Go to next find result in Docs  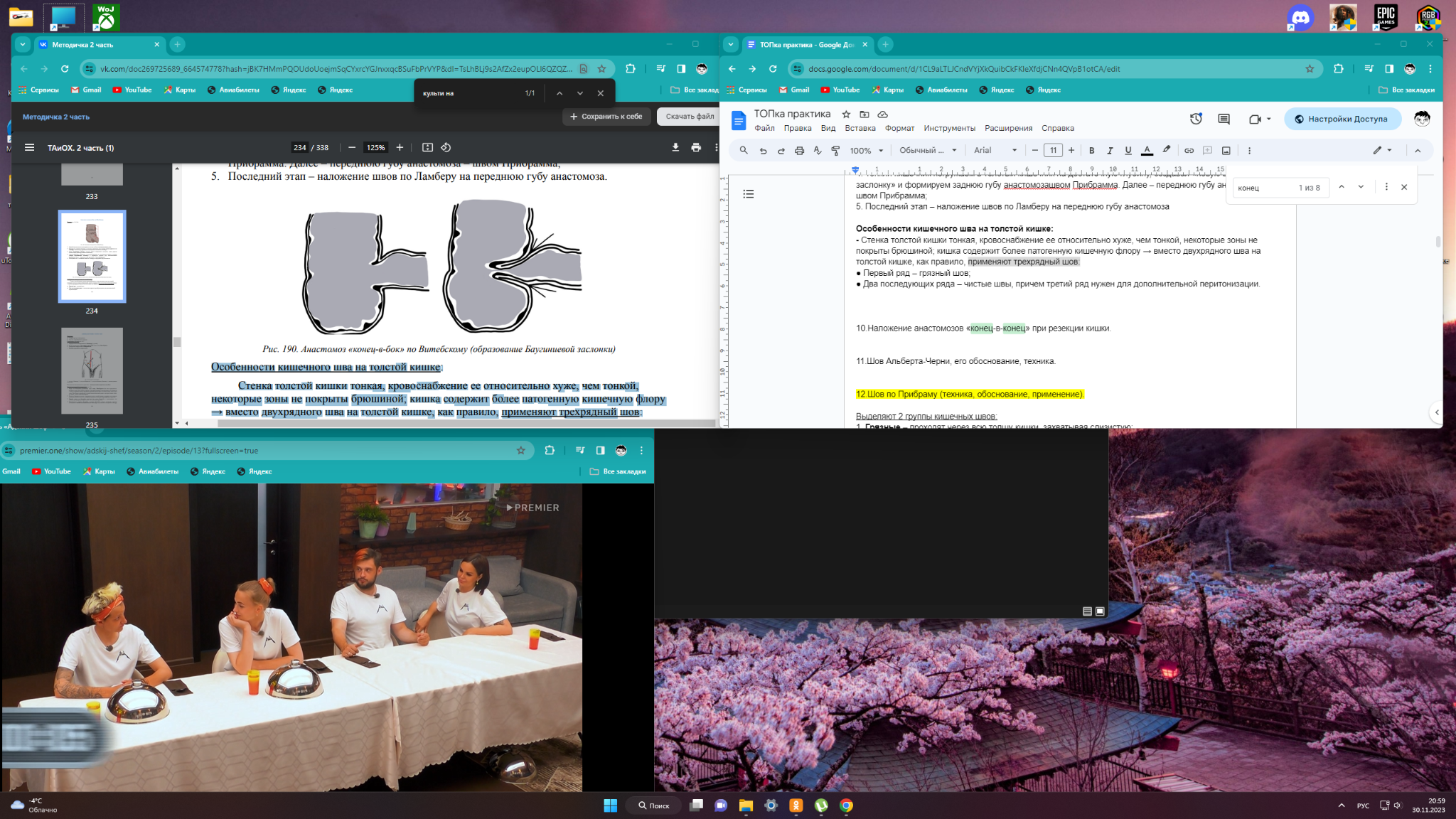(x=1361, y=187)
